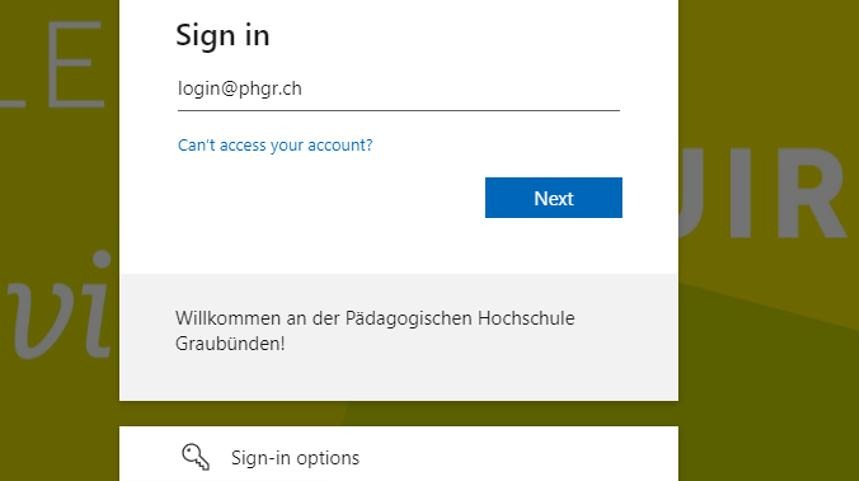Image resolution: width=859 pixels, height=481 pixels.
Task: Open the "Can't access your account?" link
Action: (275, 145)
